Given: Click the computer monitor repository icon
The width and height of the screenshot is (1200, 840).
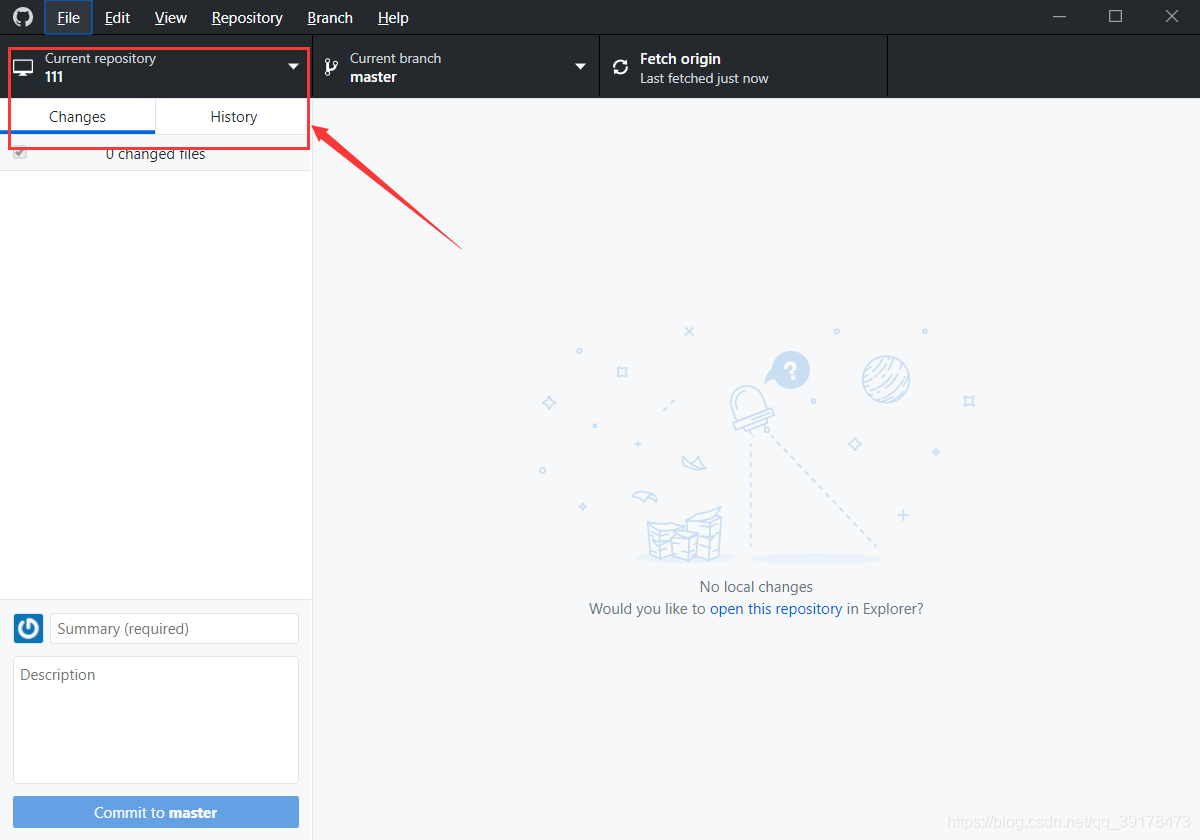Looking at the screenshot, I should point(23,67).
